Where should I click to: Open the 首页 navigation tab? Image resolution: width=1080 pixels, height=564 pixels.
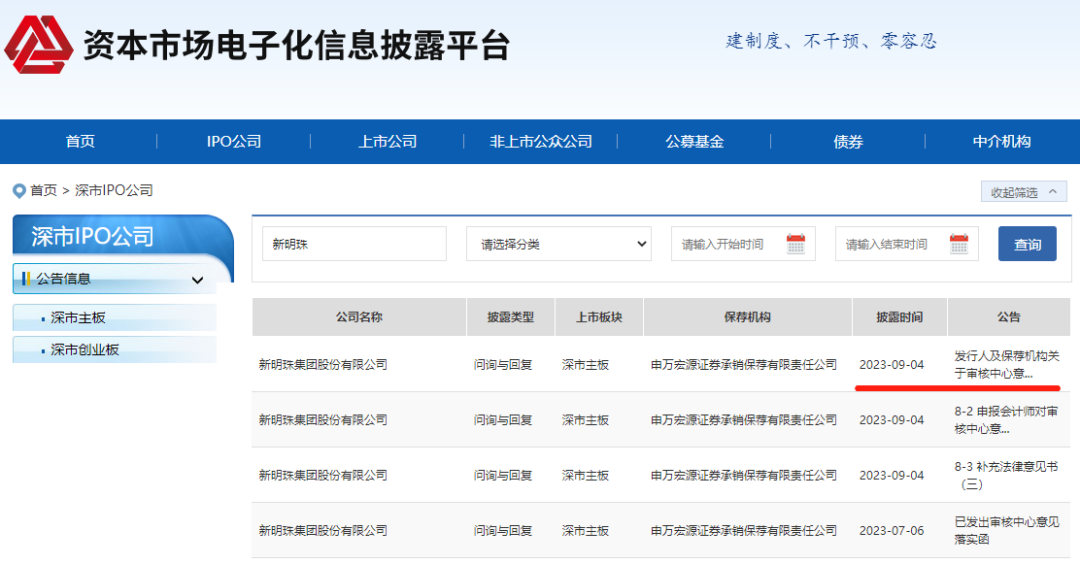tap(80, 142)
